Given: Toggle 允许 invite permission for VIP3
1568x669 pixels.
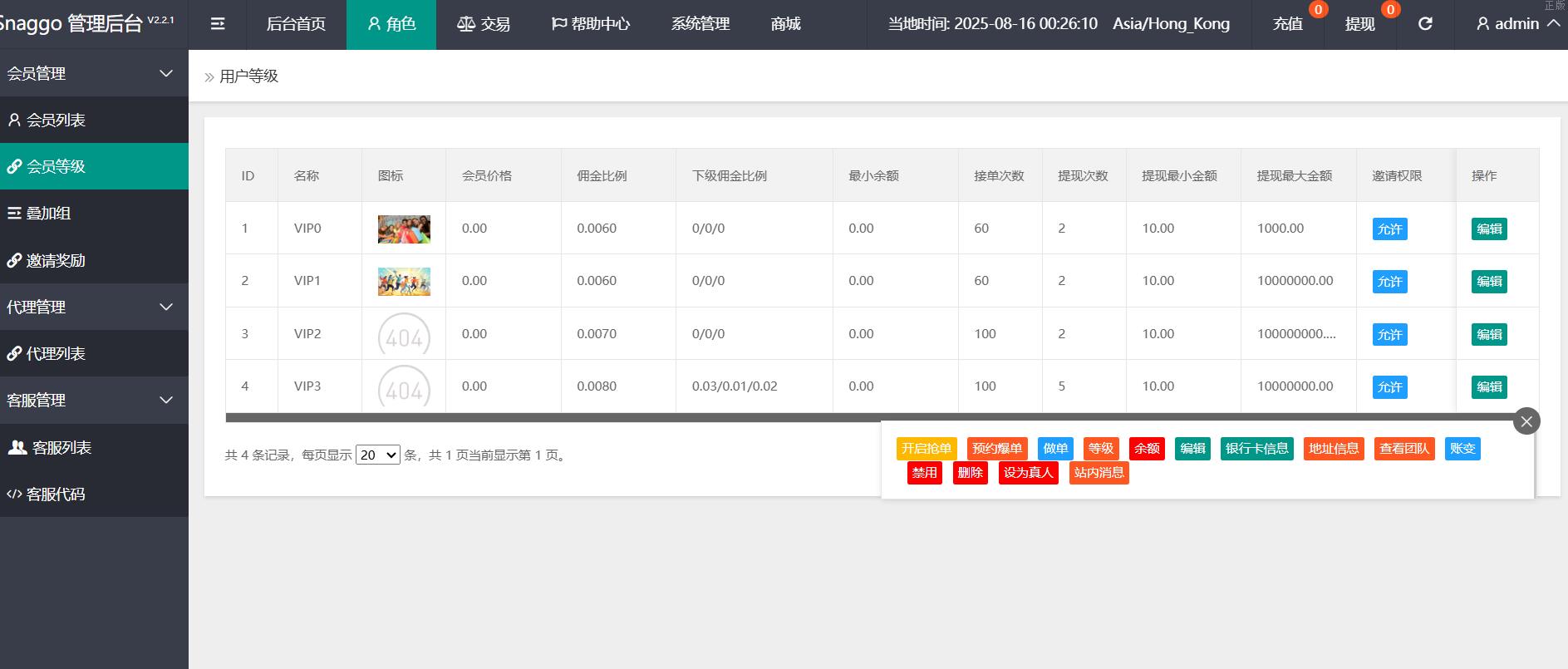Looking at the screenshot, I should coord(1389,387).
